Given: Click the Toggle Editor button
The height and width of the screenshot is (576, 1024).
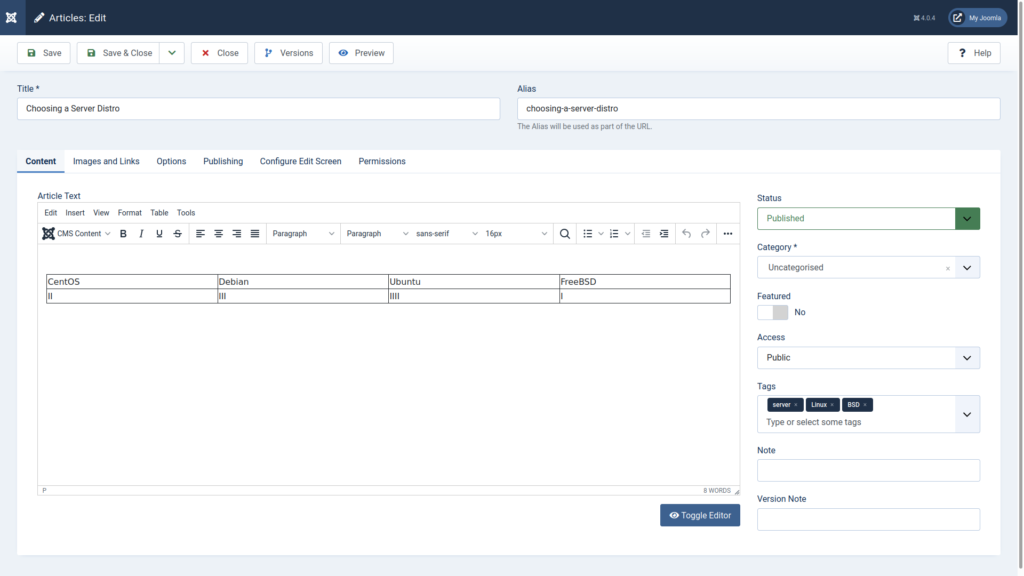Looking at the screenshot, I should click(700, 515).
